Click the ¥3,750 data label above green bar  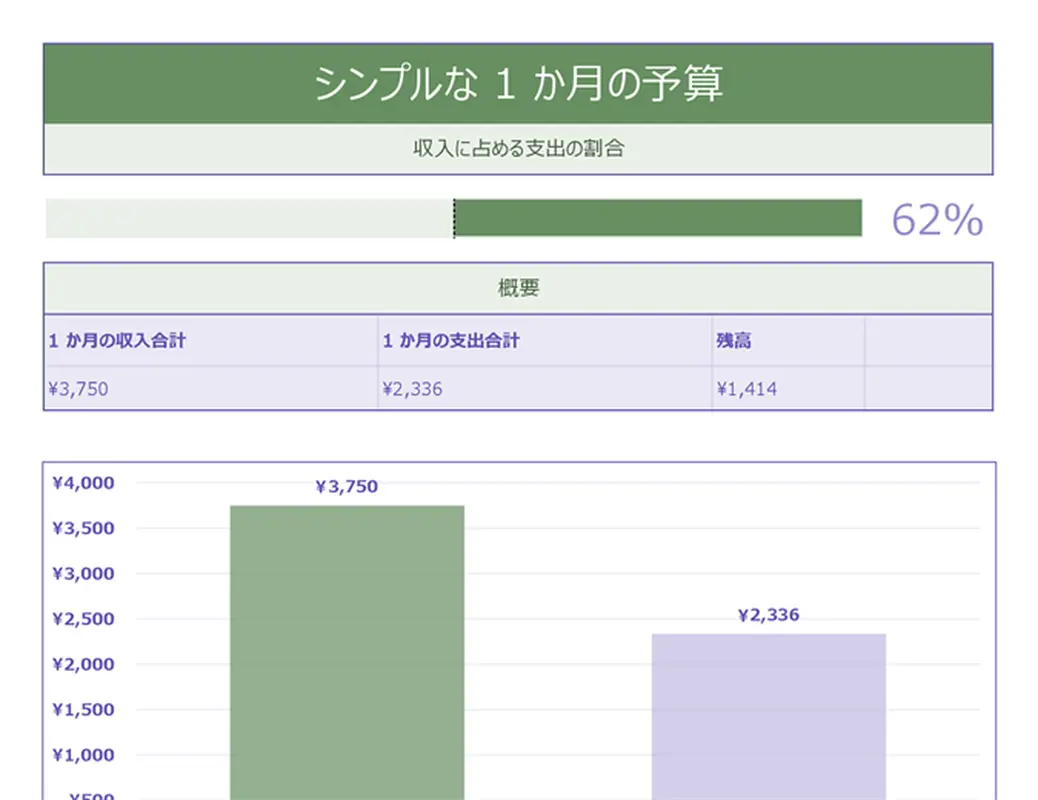point(347,487)
